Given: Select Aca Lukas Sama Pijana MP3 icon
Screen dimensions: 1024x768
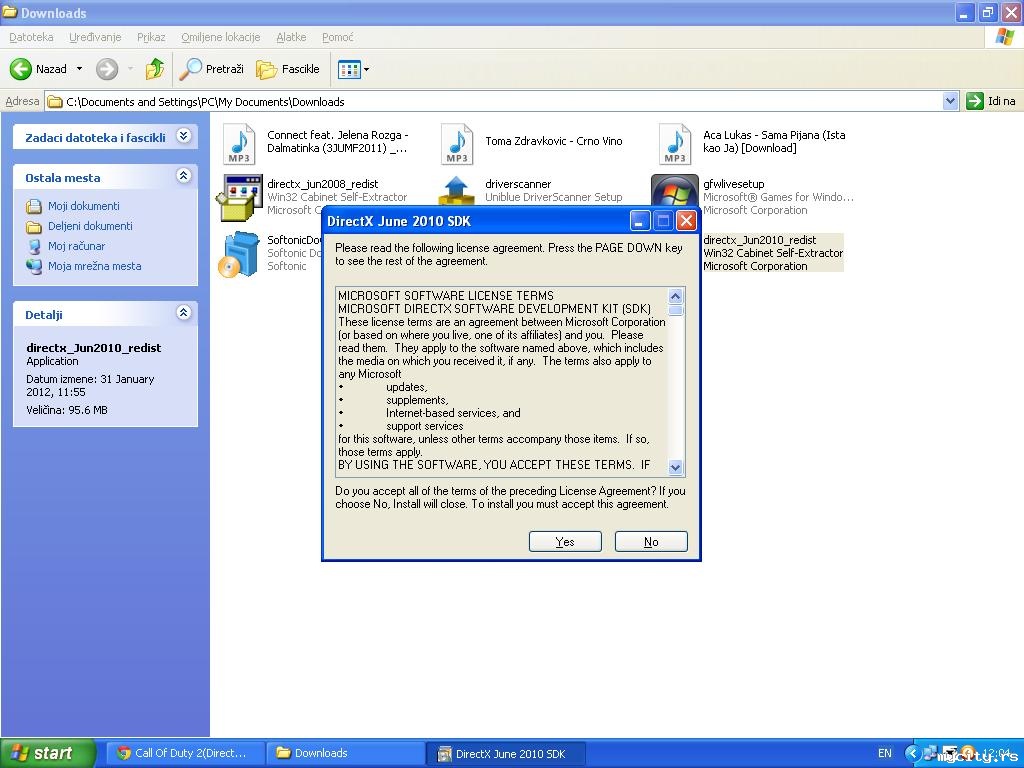Looking at the screenshot, I should coord(675,144).
